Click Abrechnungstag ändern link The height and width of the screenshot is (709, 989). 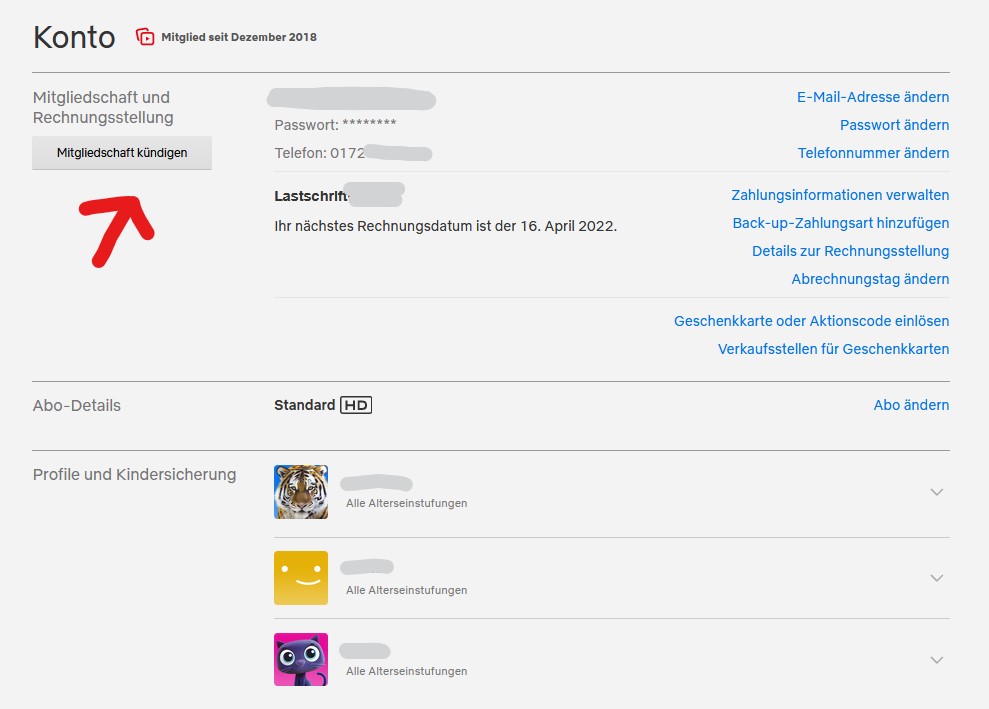(870, 279)
